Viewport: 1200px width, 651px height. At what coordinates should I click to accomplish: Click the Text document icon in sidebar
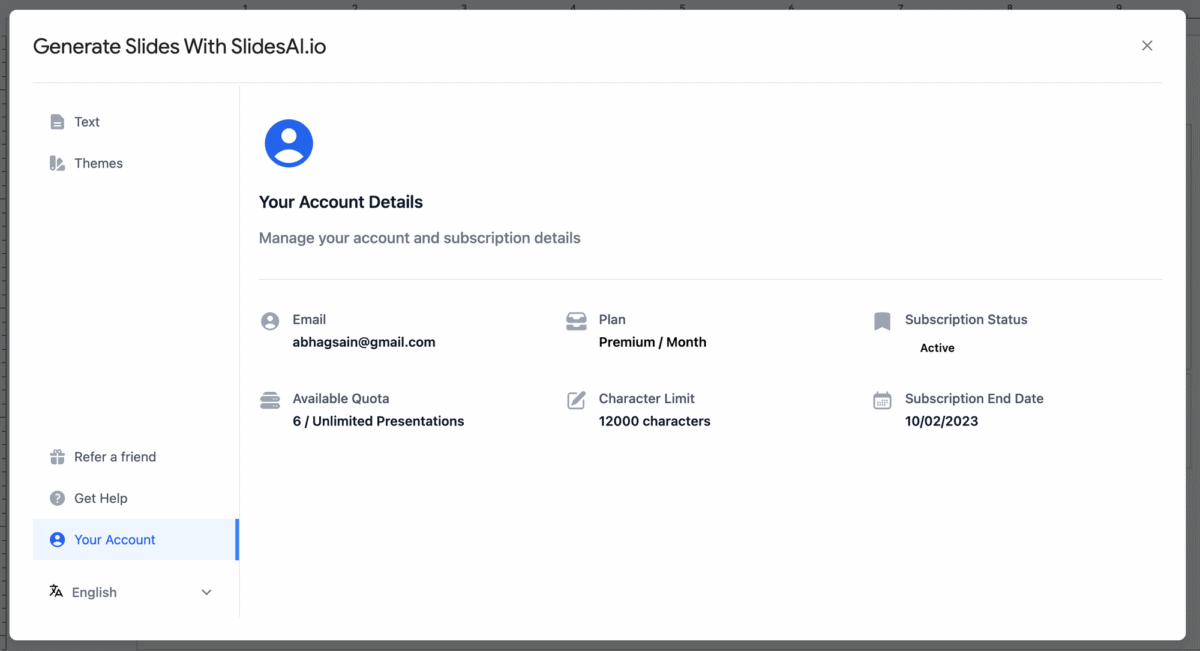57,122
